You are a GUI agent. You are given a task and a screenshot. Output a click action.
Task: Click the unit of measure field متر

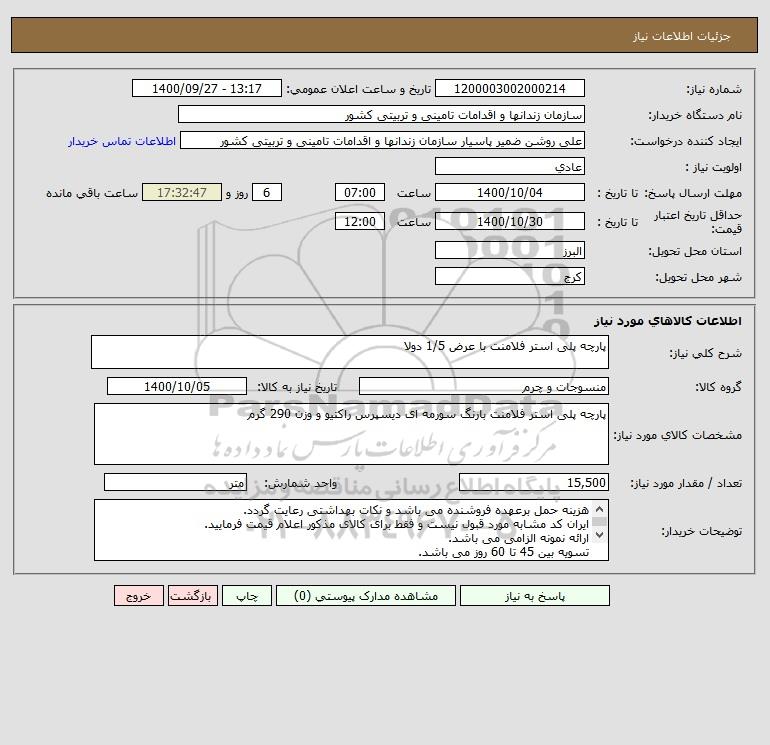point(175,482)
